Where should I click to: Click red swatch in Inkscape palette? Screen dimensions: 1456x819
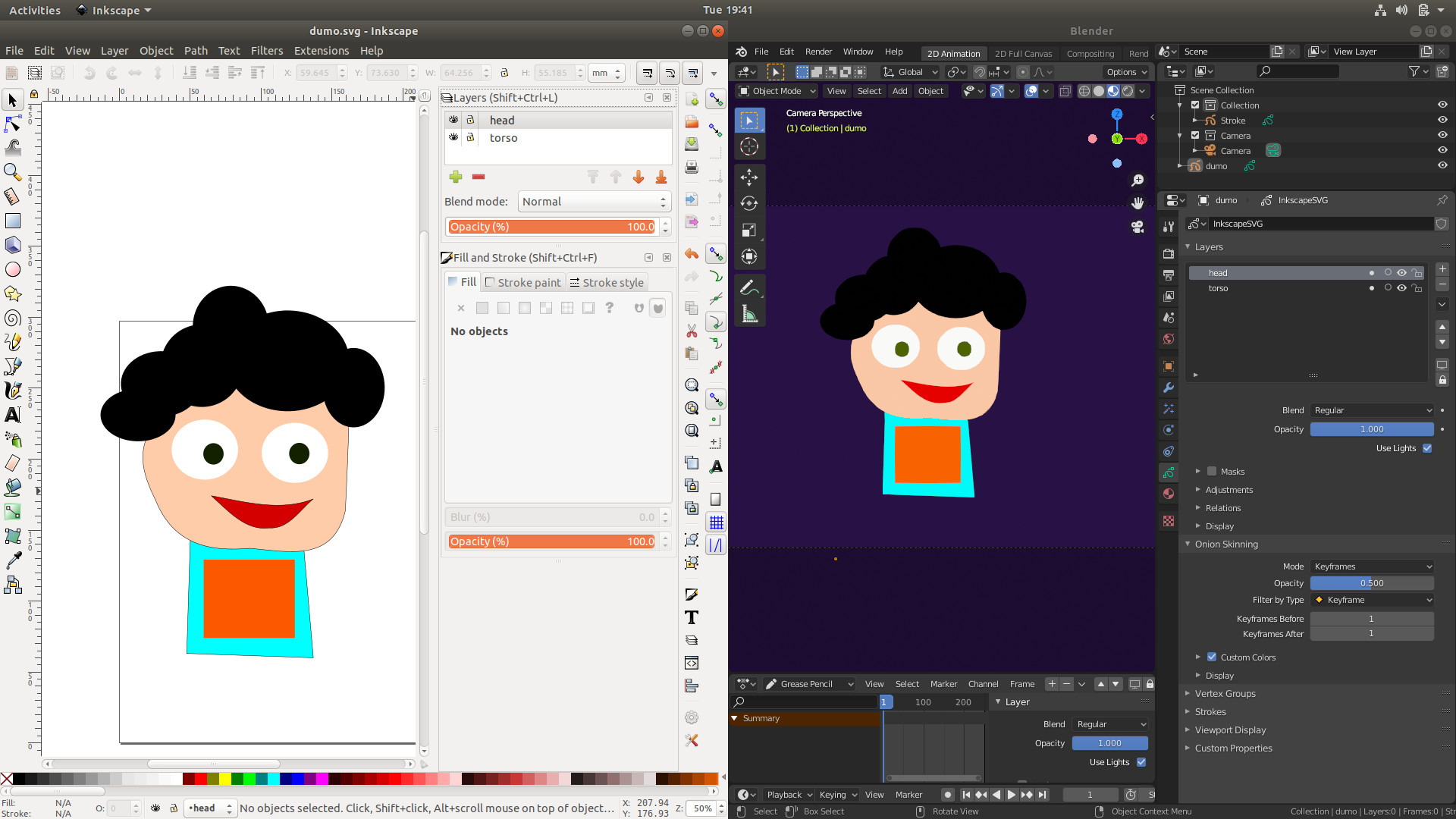pos(201,779)
